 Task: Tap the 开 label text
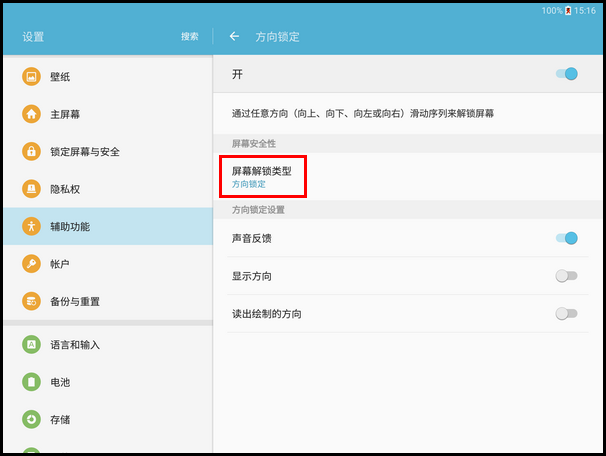237,74
